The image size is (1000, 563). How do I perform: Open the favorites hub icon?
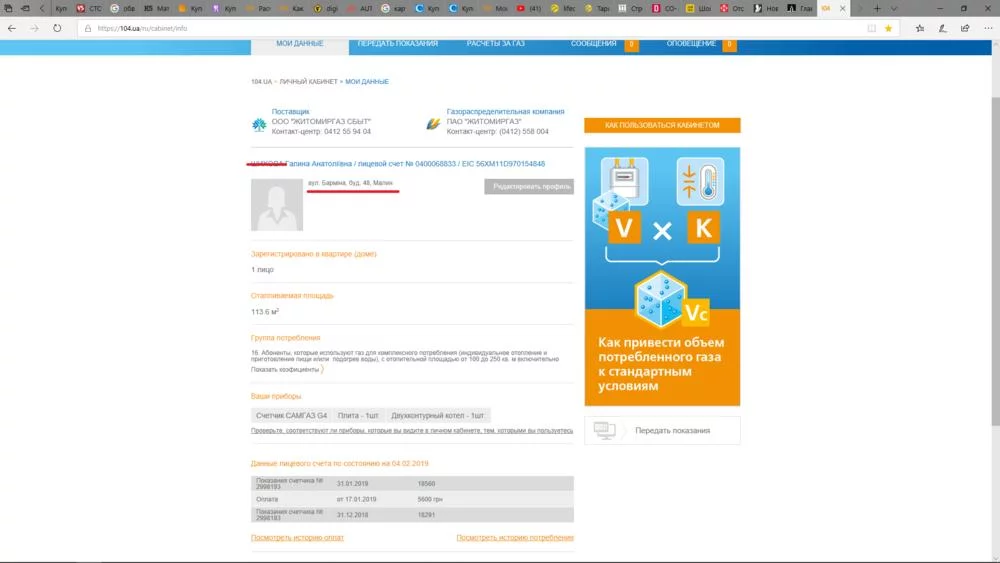point(920,28)
